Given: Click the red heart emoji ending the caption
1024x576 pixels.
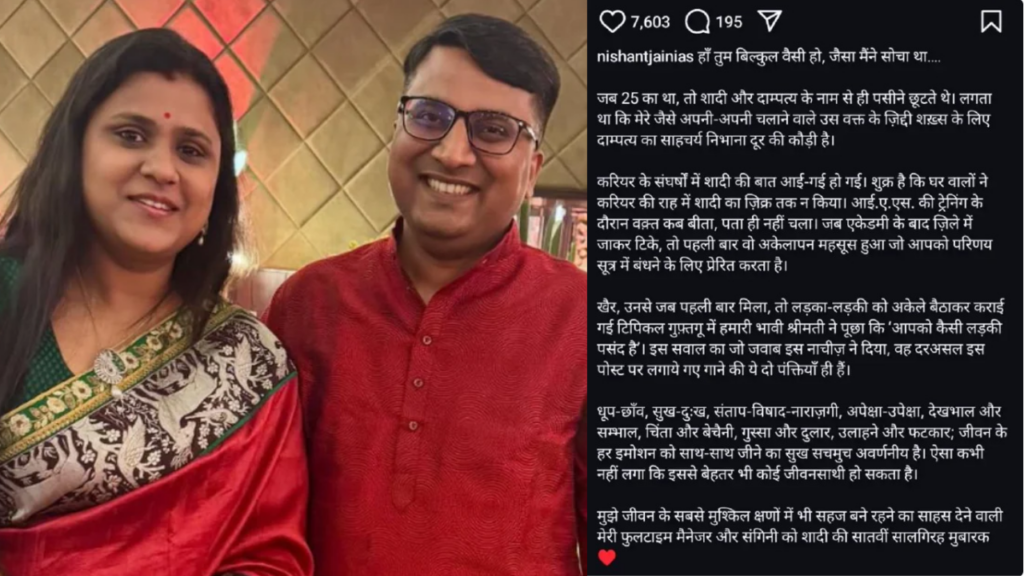Looking at the screenshot, I should (607, 557).
